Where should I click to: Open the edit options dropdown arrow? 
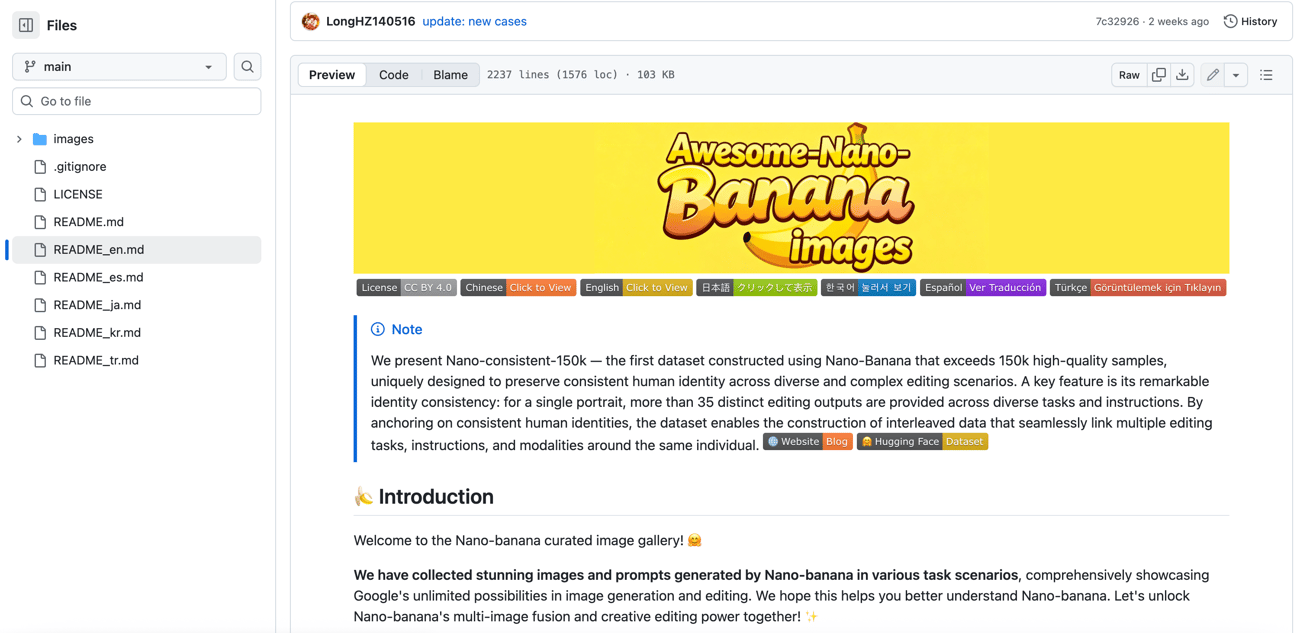point(1236,74)
